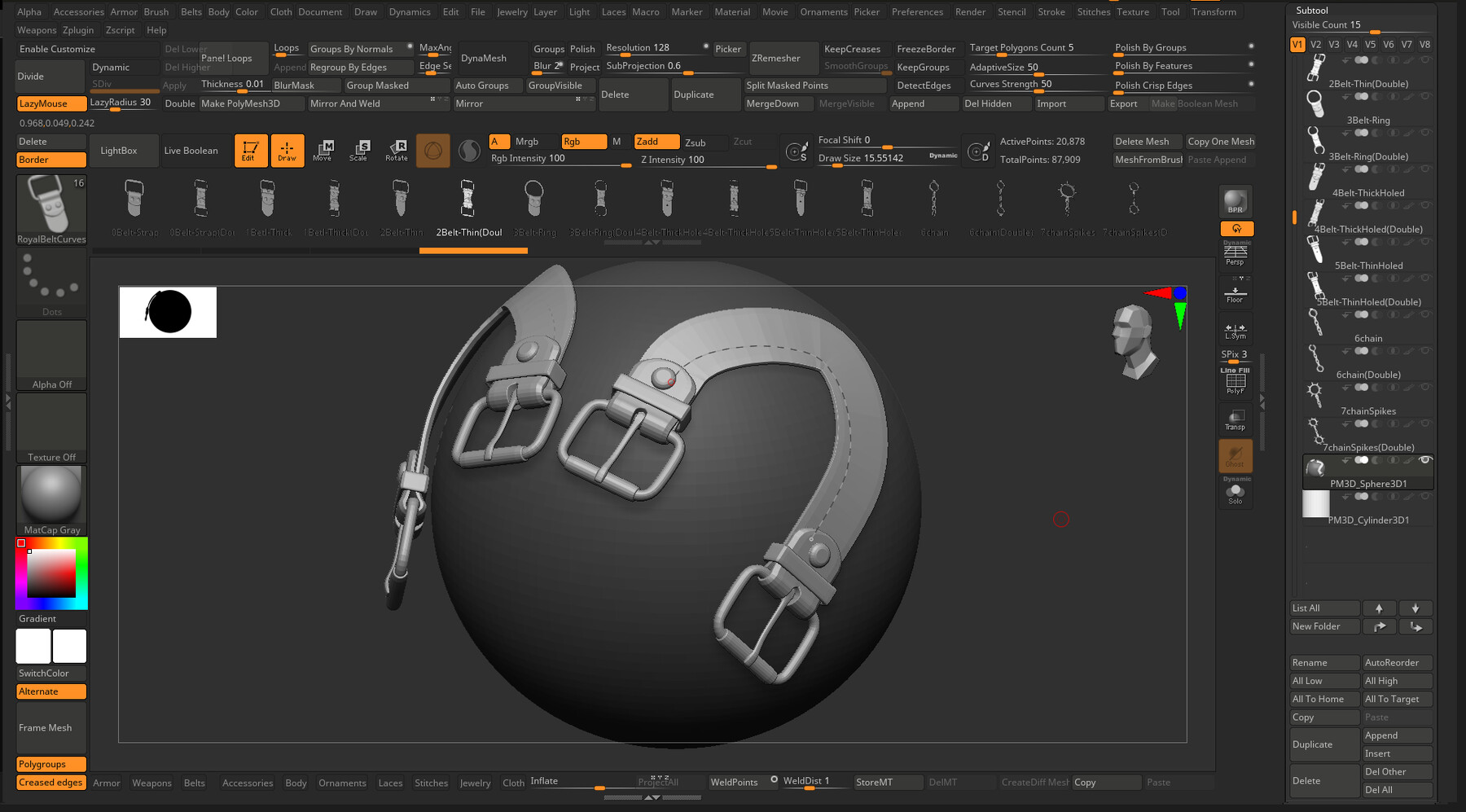Click the camera head view indicator

tap(1135, 341)
